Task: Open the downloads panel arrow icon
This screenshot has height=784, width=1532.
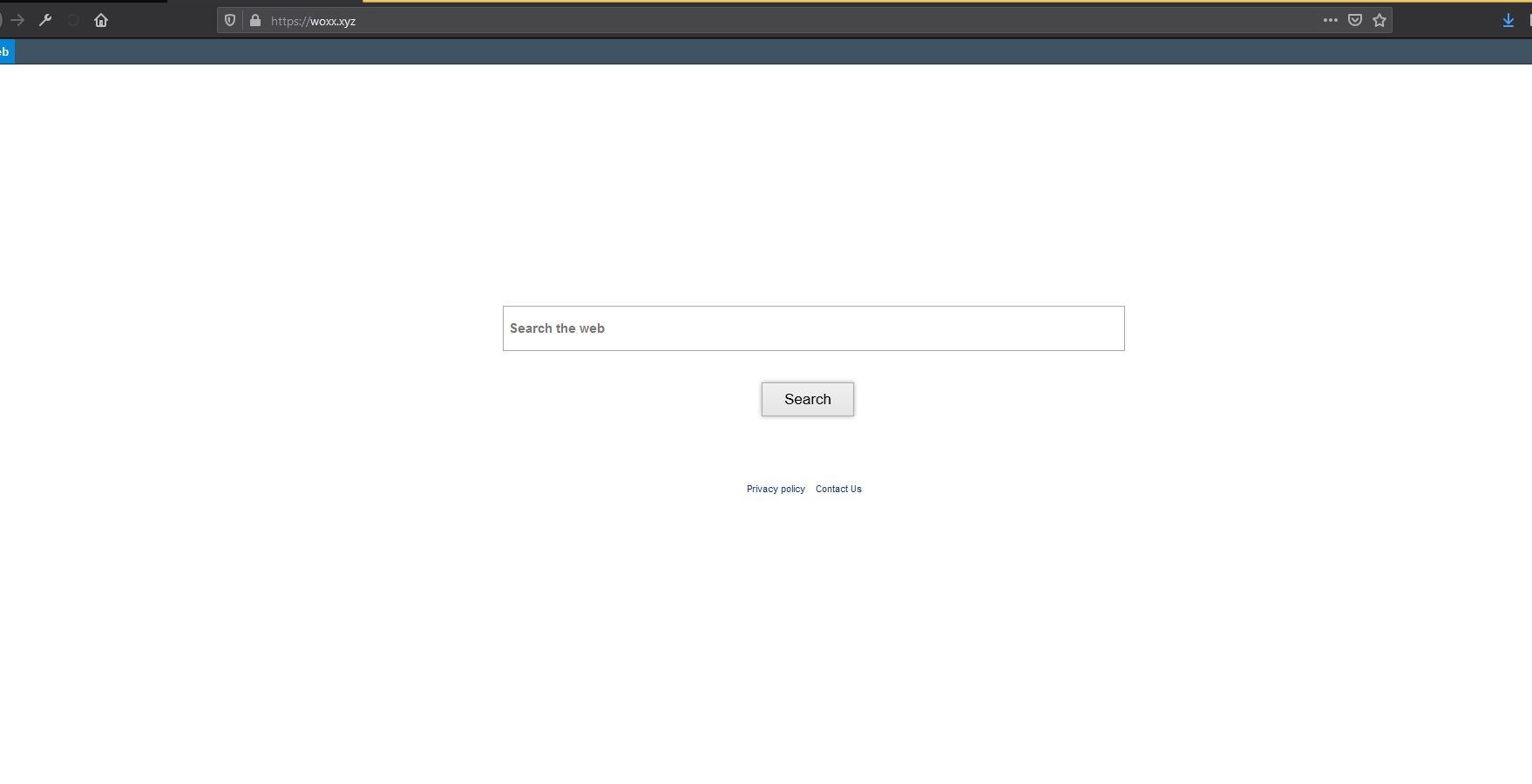Action: [x=1508, y=20]
